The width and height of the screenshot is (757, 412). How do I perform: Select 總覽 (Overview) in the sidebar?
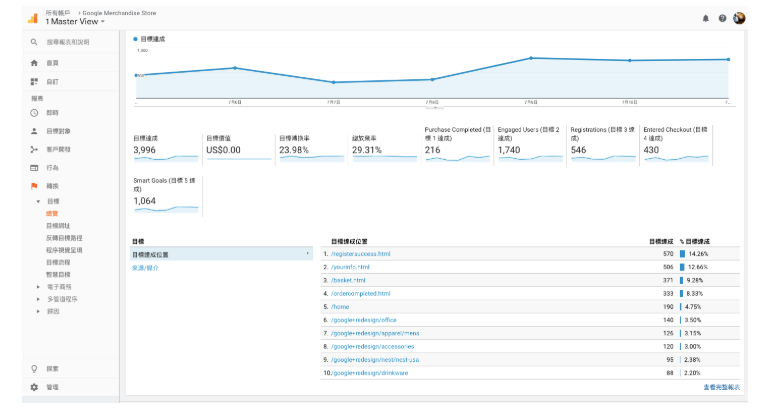pyautogui.click(x=52, y=213)
